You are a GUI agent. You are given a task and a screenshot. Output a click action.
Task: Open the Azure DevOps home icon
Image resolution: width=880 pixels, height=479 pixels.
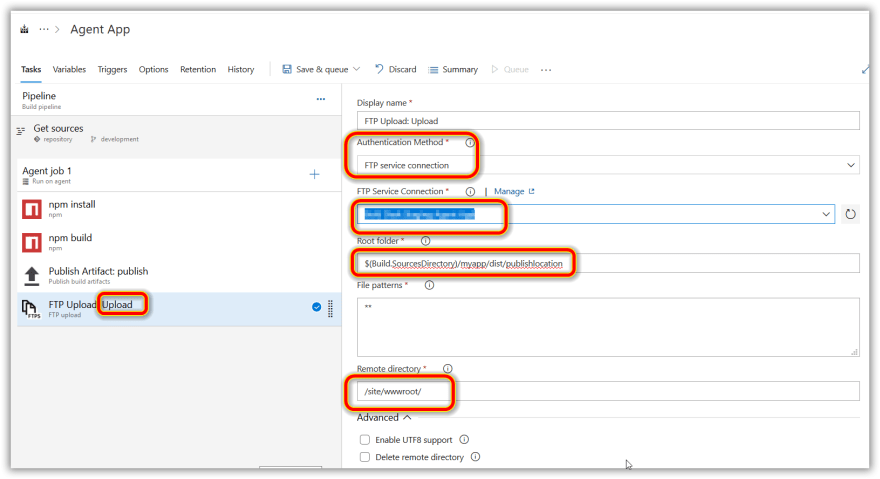click(x=24, y=29)
